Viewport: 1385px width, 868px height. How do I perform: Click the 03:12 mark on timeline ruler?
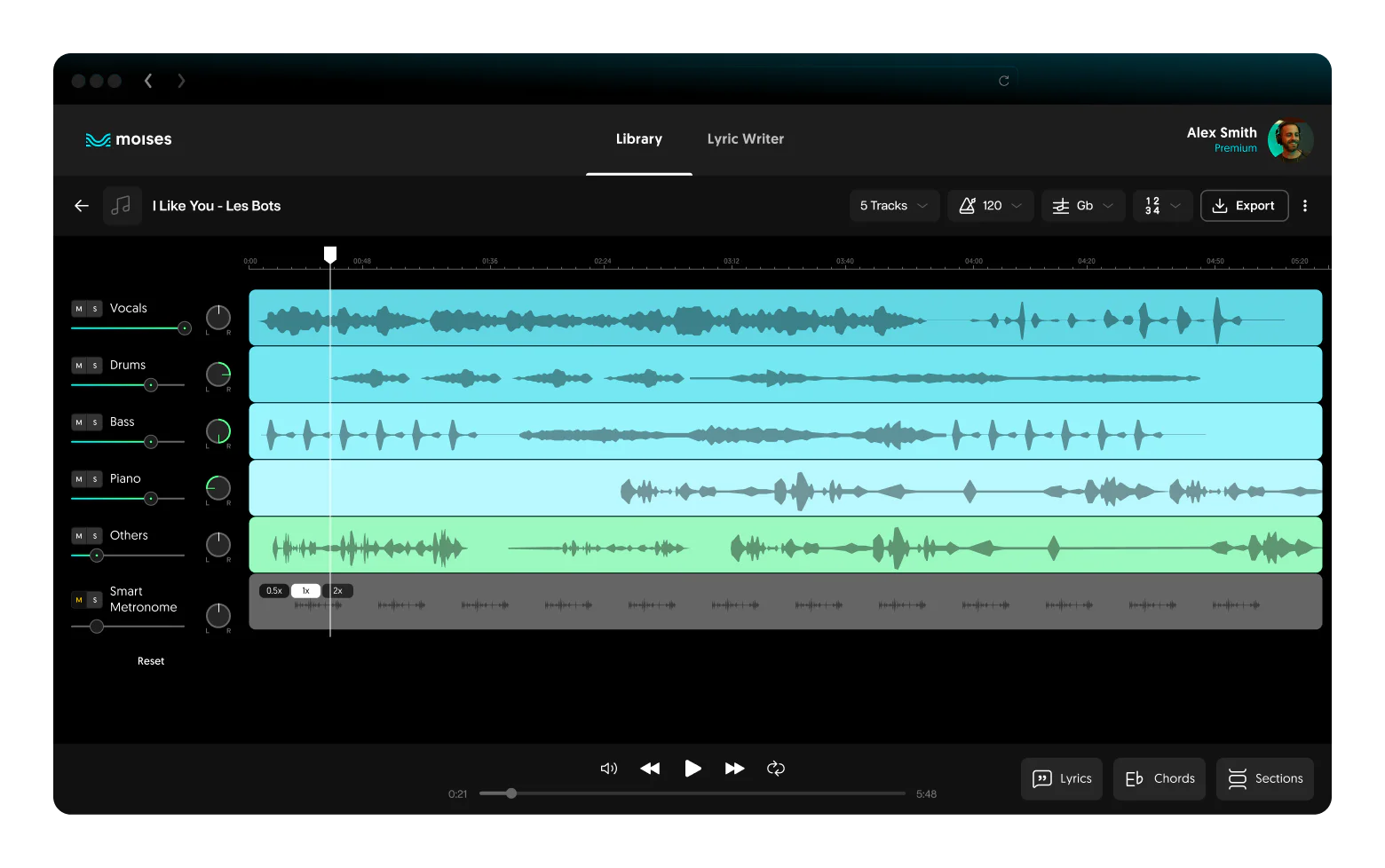coord(732,262)
